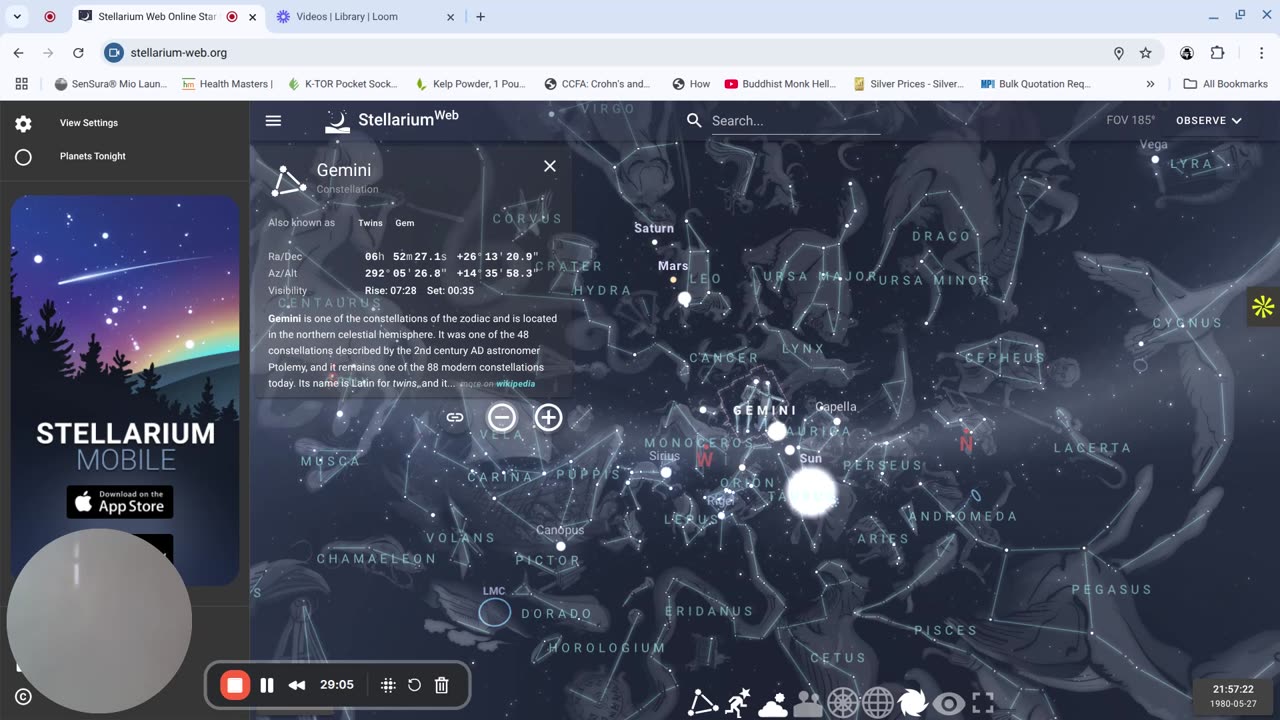Toggle constellation art figures
The width and height of the screenshot is (1280, 720).
tap(738, 703)
